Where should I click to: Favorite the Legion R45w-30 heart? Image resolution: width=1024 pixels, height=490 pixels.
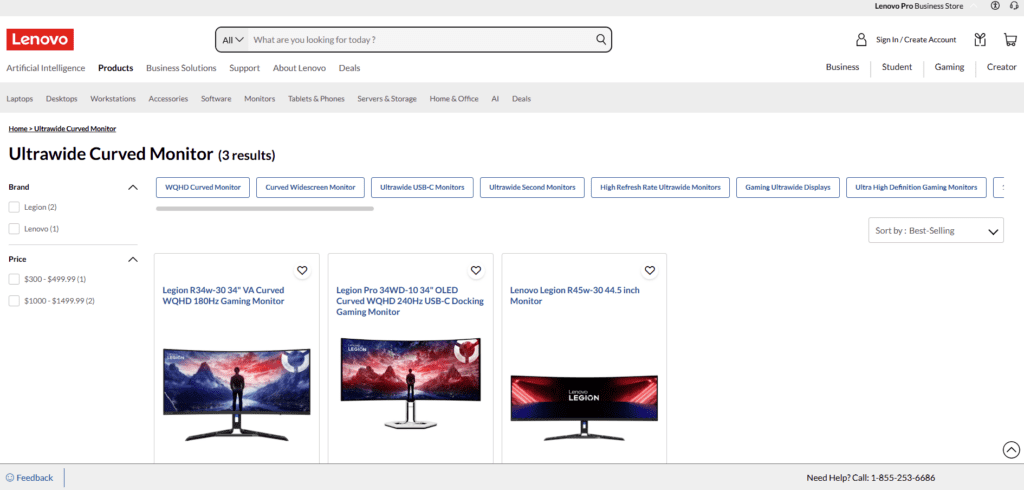649,270
